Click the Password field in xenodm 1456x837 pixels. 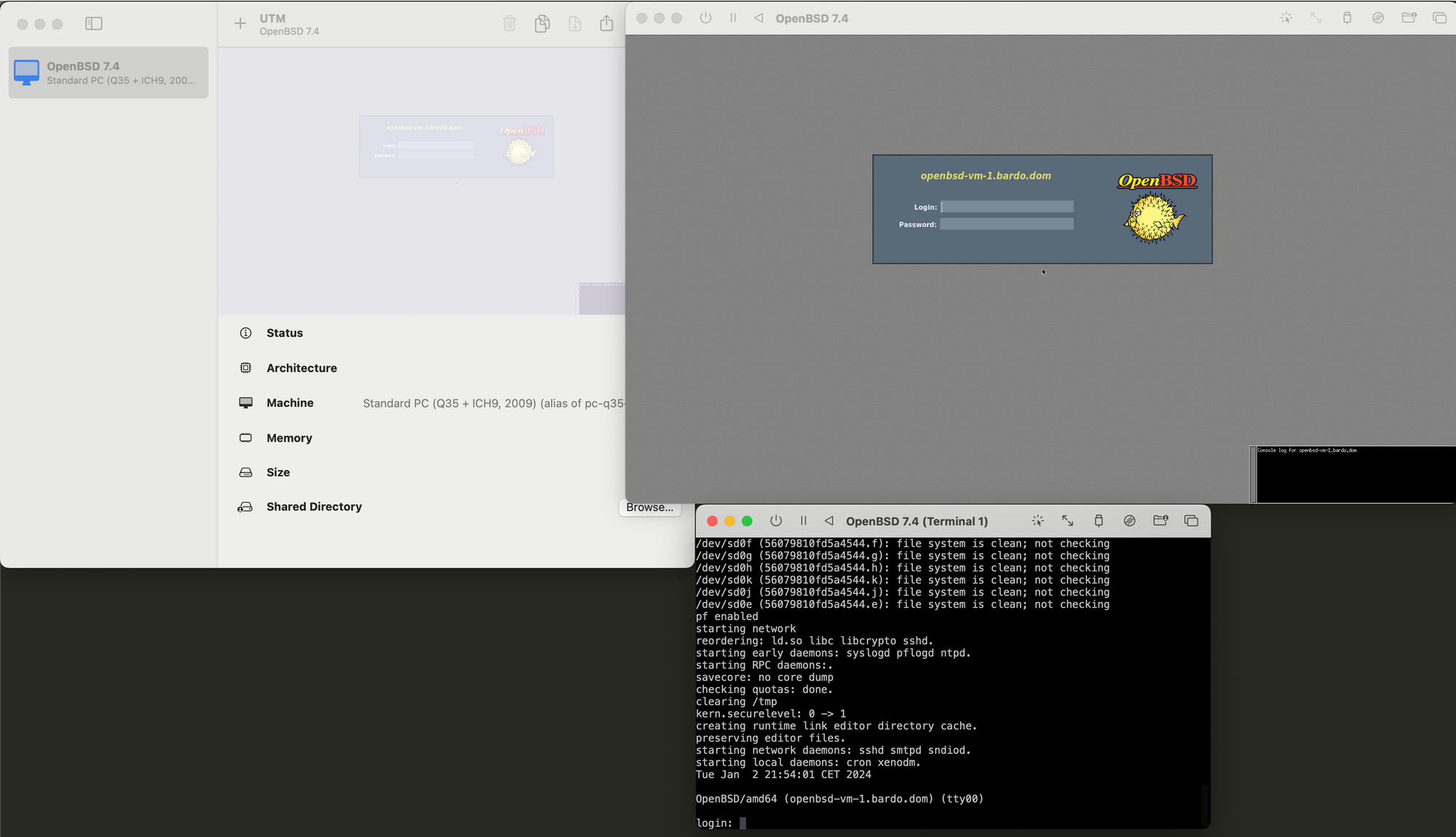pyautogui.click(x=1007, y=224)
